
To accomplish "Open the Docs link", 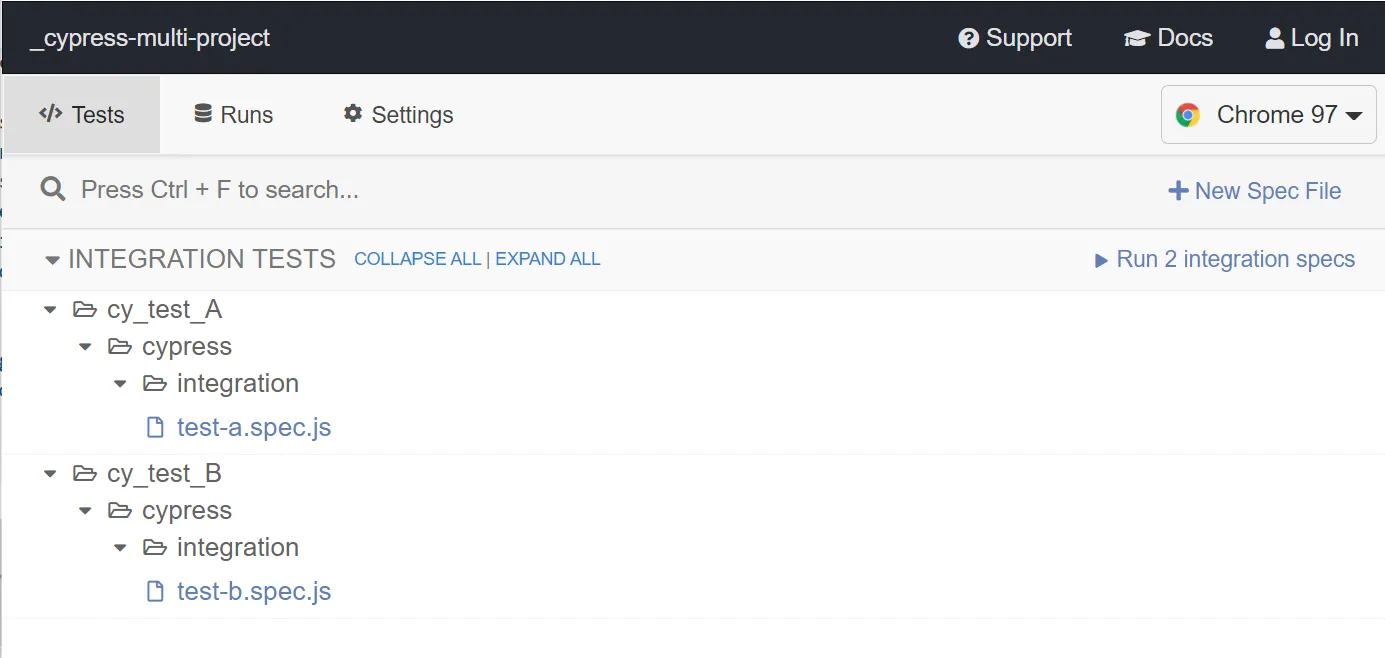I will (1168, 38).
